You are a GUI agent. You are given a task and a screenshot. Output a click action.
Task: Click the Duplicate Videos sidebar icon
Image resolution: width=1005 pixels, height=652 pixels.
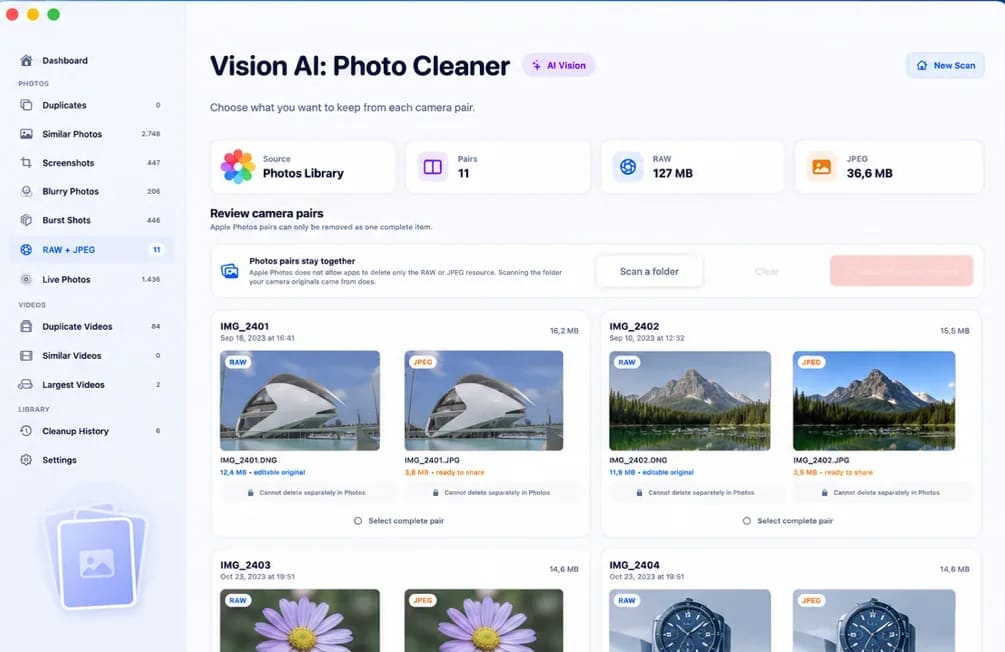[x=26, y=326]
